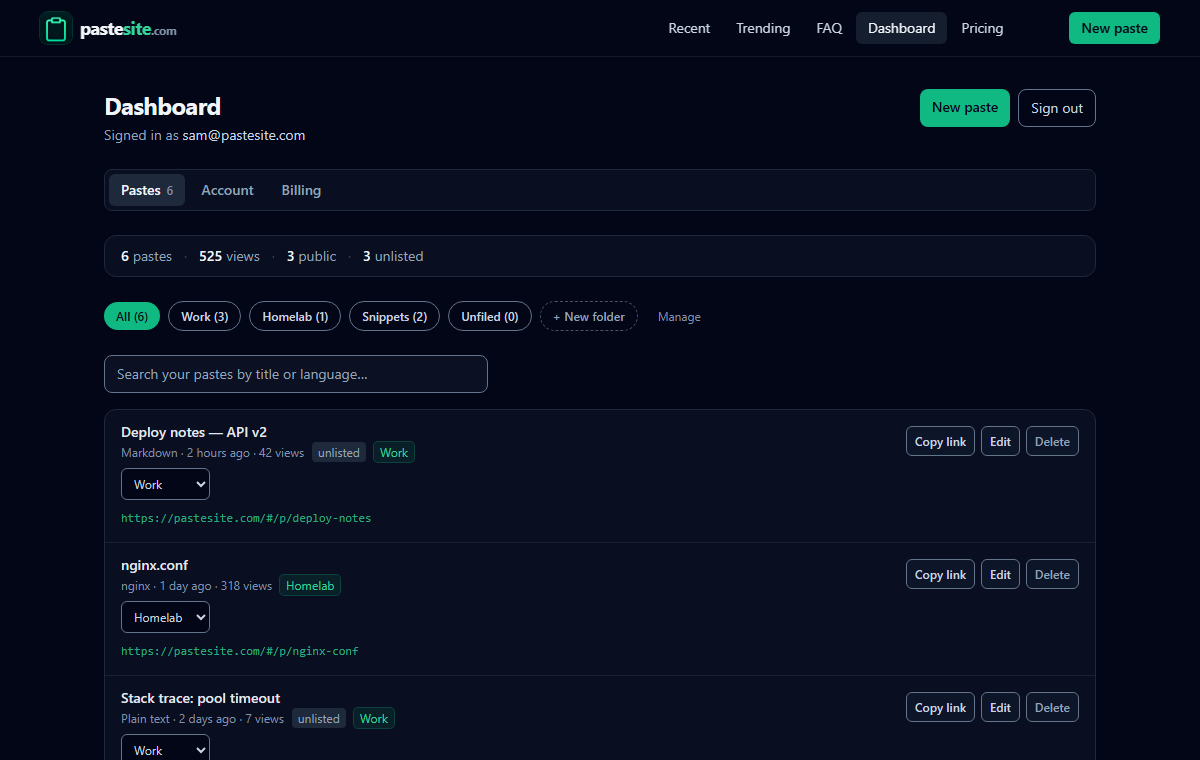Go to Trending in the top navigation
Screen dimensions: 1200x760
(763, 28)
